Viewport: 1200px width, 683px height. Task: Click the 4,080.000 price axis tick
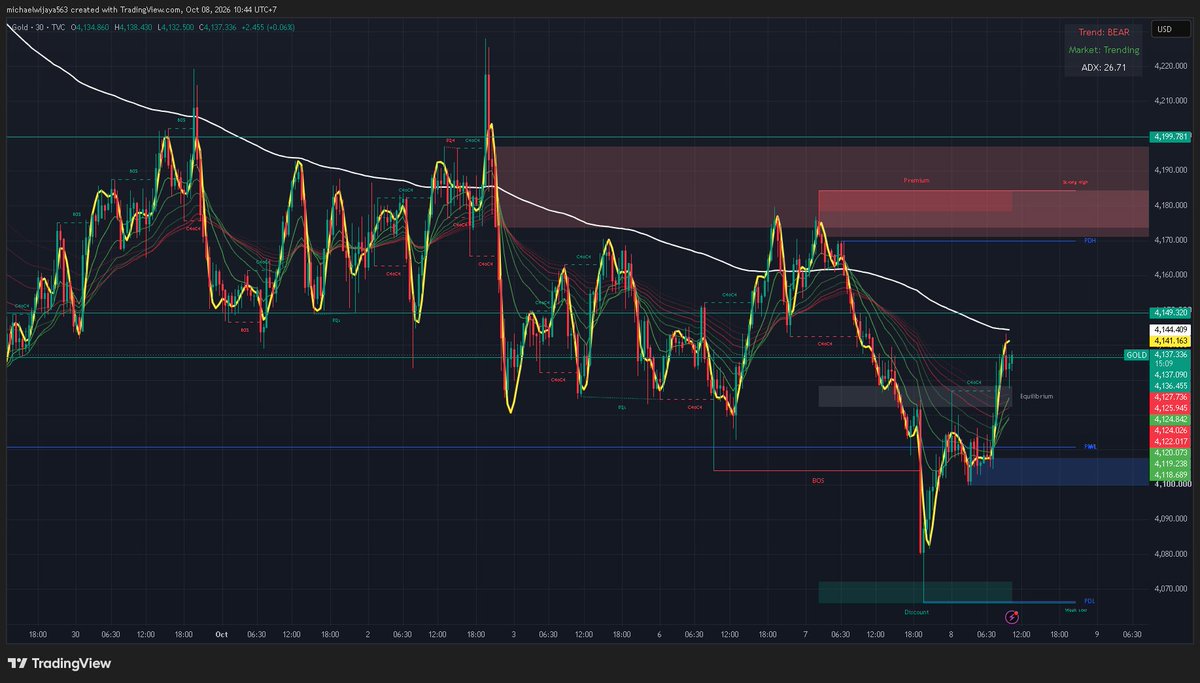pyautogui.click(x=1170, y=553)
